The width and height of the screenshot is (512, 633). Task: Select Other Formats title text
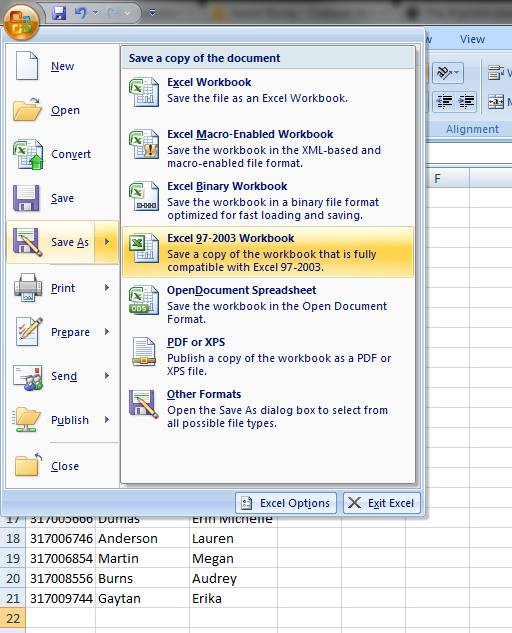pos(204,394)
